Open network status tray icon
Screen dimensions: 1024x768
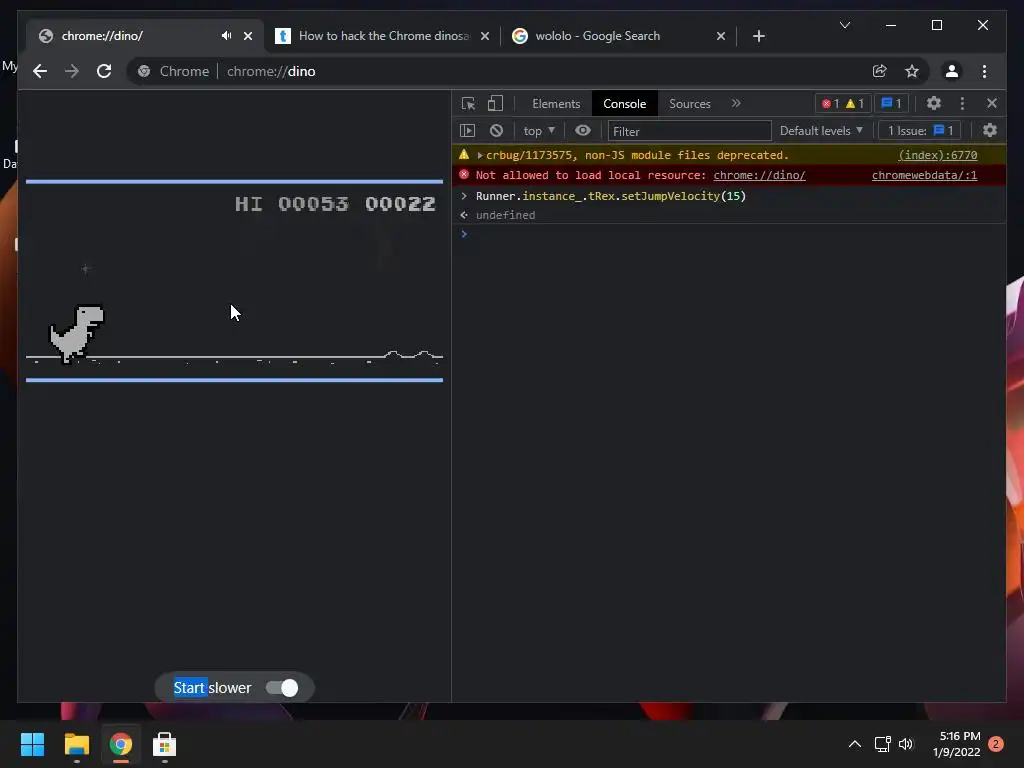(x=882, y=744)
